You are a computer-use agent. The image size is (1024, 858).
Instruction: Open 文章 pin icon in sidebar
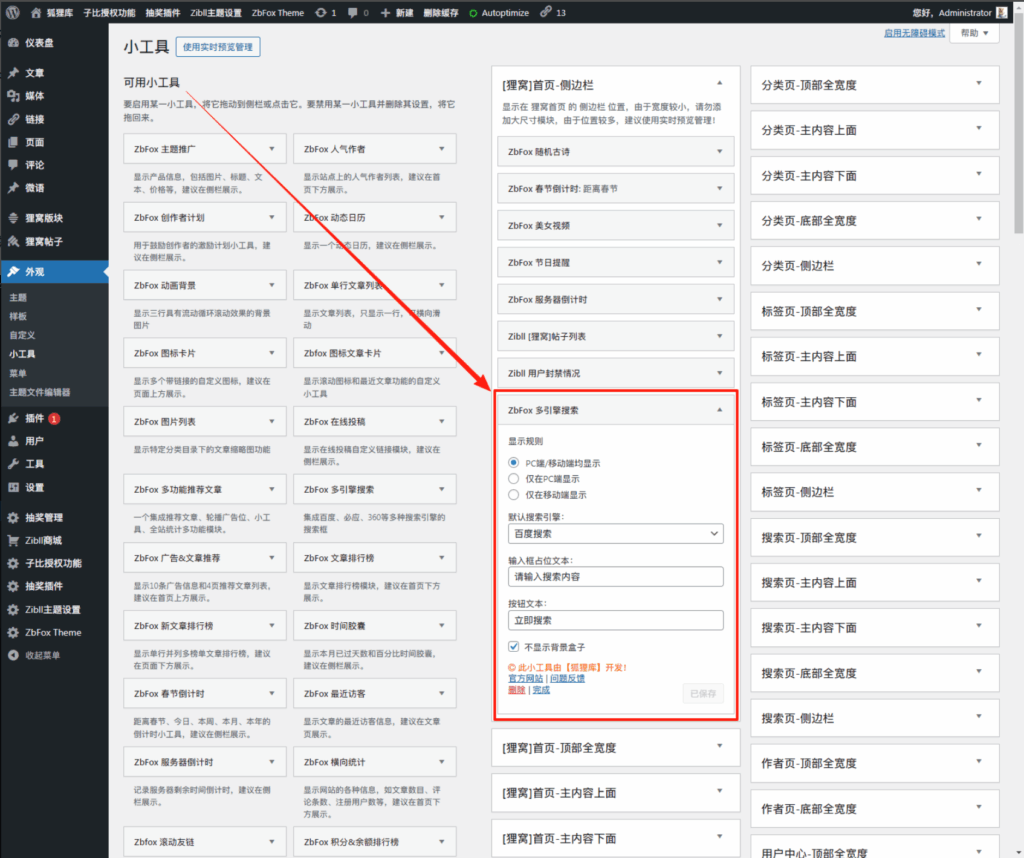point(13,72)
